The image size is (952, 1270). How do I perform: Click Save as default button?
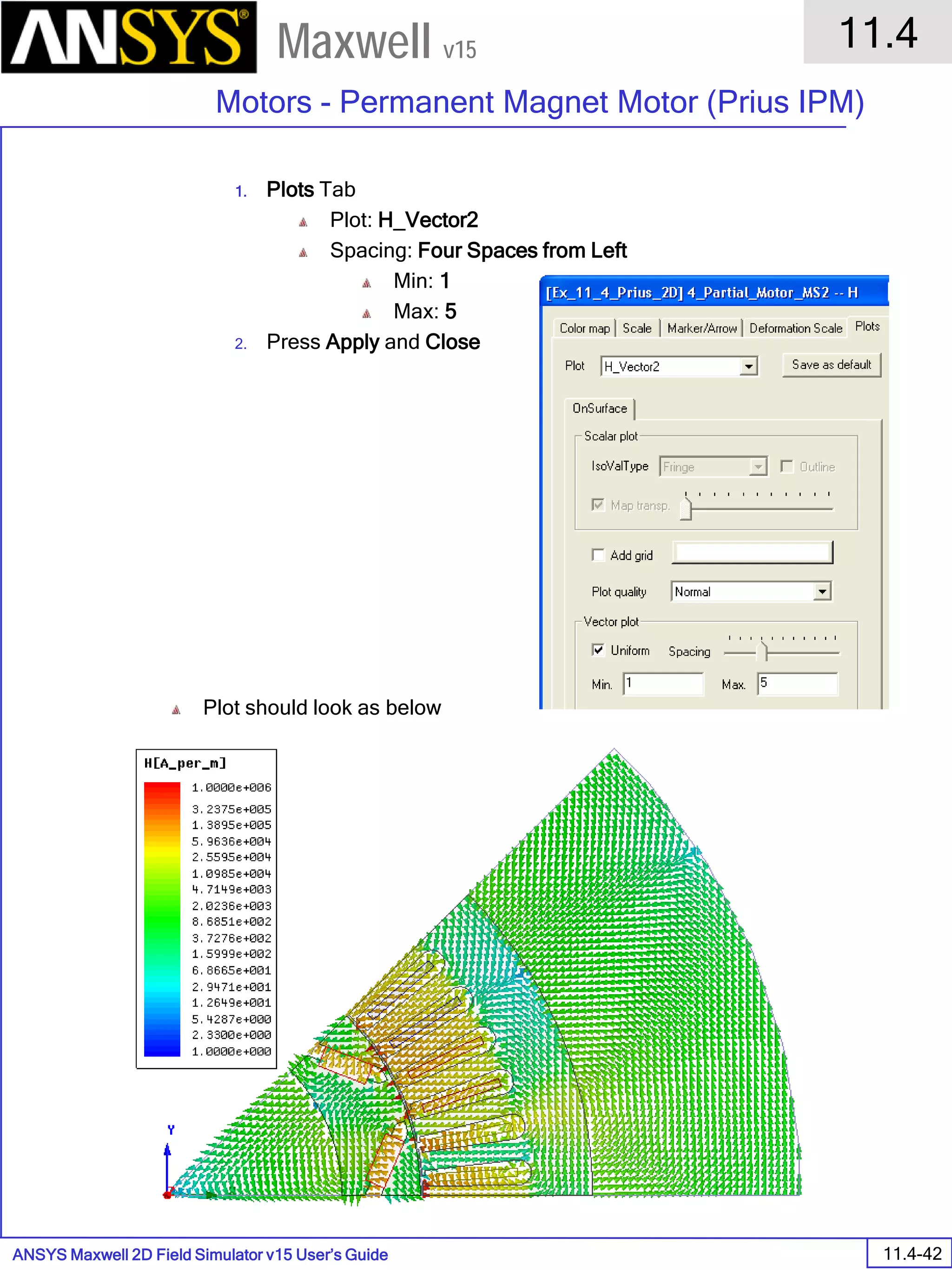pos(832,365)
